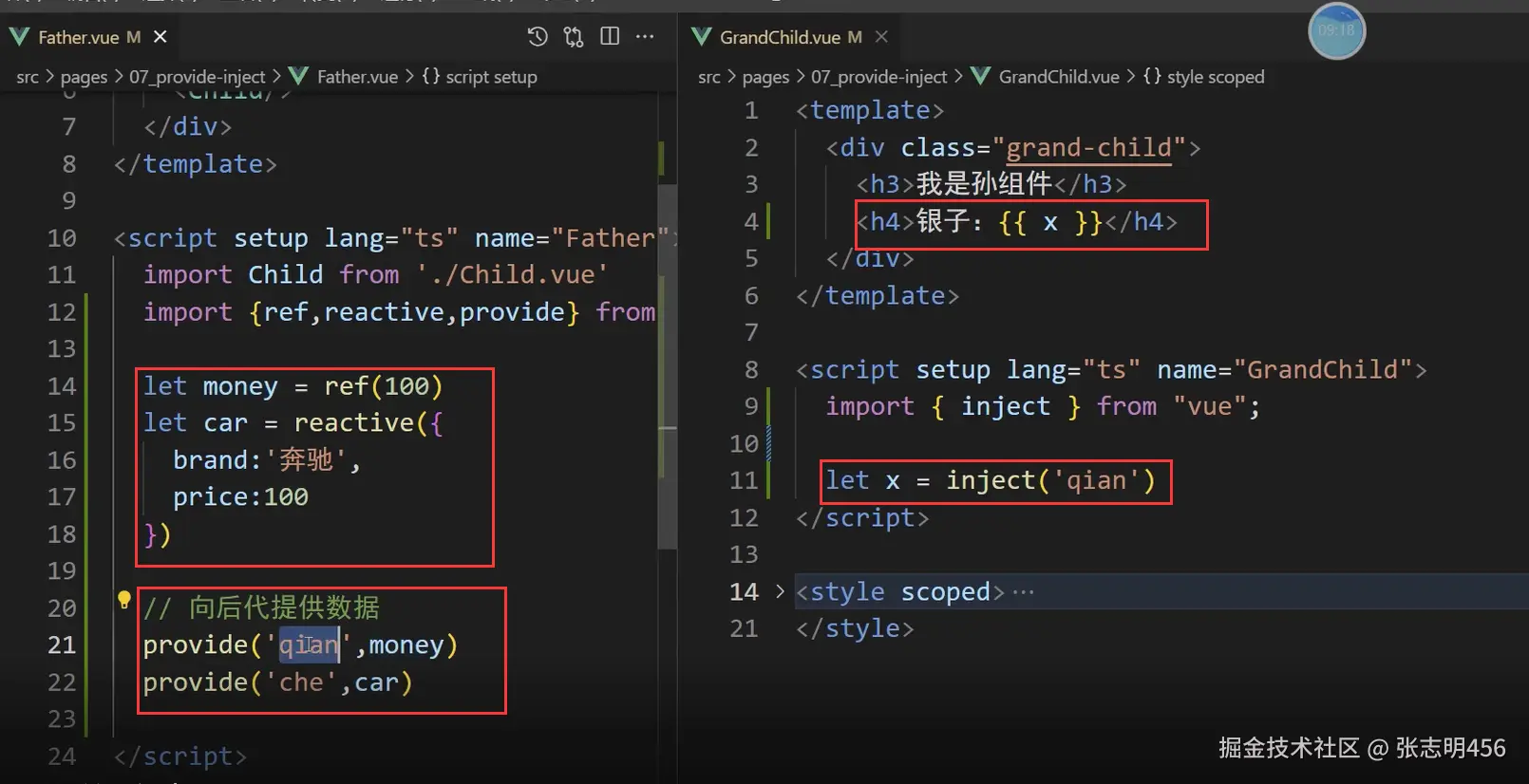Close the GrandChild.vue tab

tap(881, 36)
